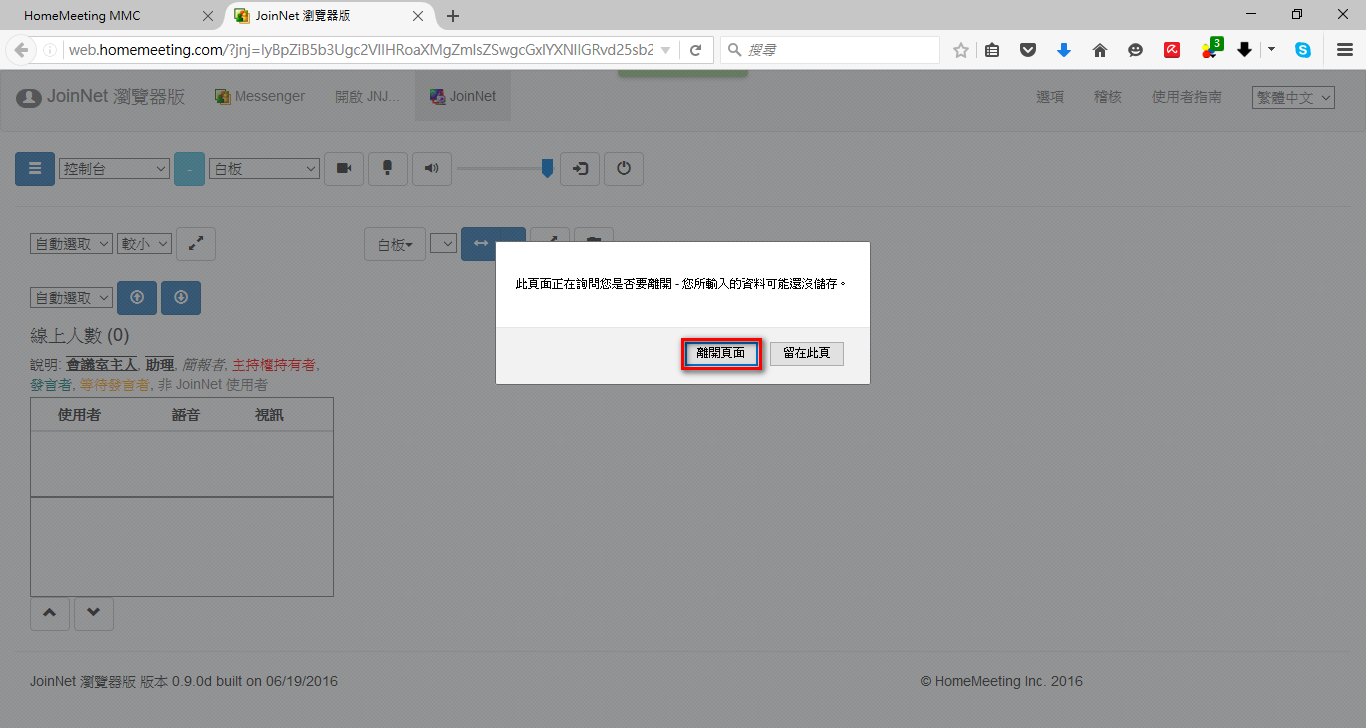Click the blue down-arrow circle button
1366x728 pixels.
coord(181,297)
